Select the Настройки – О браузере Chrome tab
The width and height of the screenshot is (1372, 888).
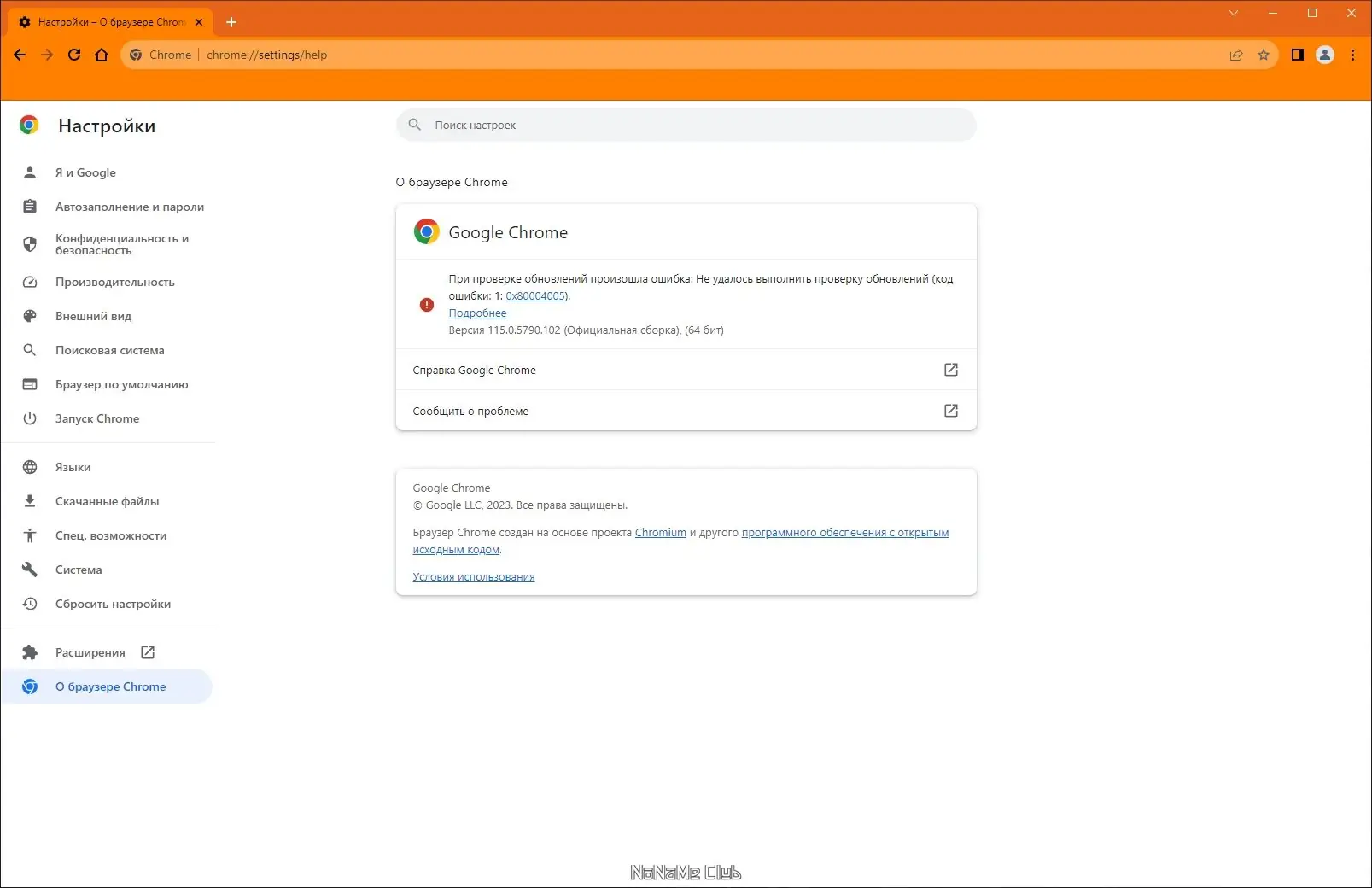[111, 22]
